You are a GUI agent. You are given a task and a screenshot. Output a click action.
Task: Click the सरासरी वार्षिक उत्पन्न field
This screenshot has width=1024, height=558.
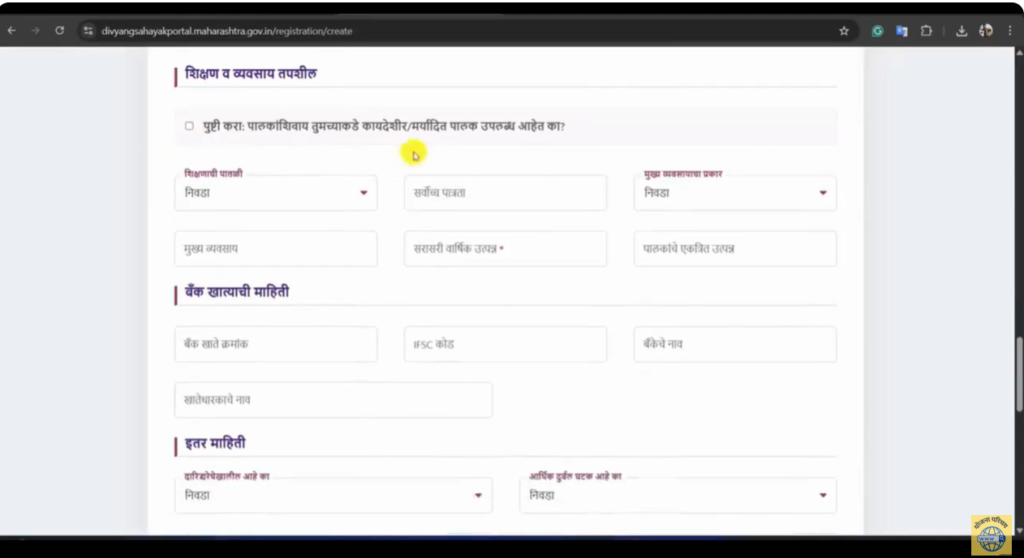(x=505, y=249)
